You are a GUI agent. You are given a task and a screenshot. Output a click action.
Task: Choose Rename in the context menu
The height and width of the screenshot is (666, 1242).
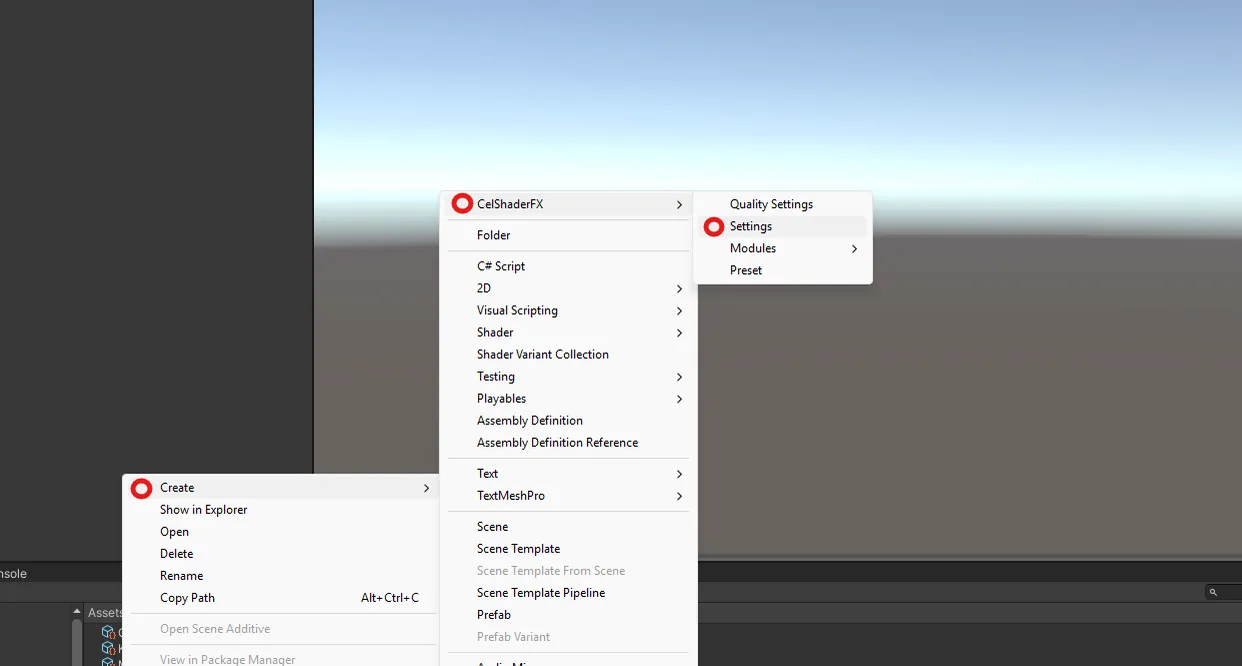pyautogui.click(x=281, y=575)
